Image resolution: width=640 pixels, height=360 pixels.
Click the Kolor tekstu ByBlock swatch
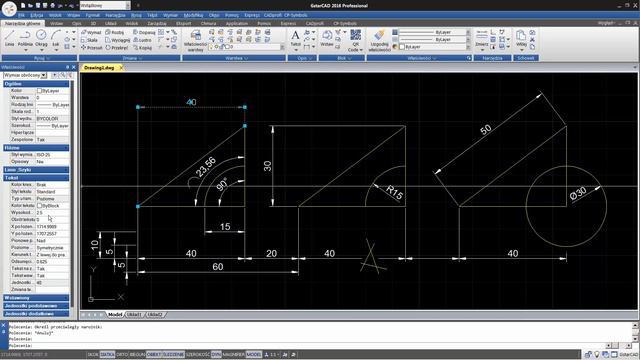pyautogui.click(x=40, y=206)
